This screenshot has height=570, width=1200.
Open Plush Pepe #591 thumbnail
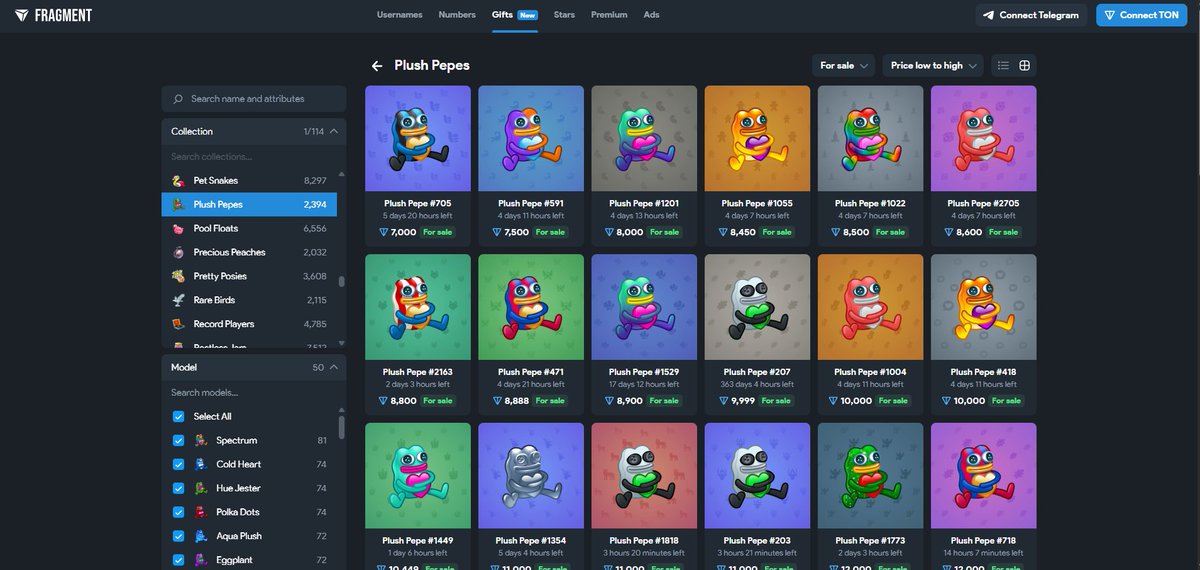point(531,139)
